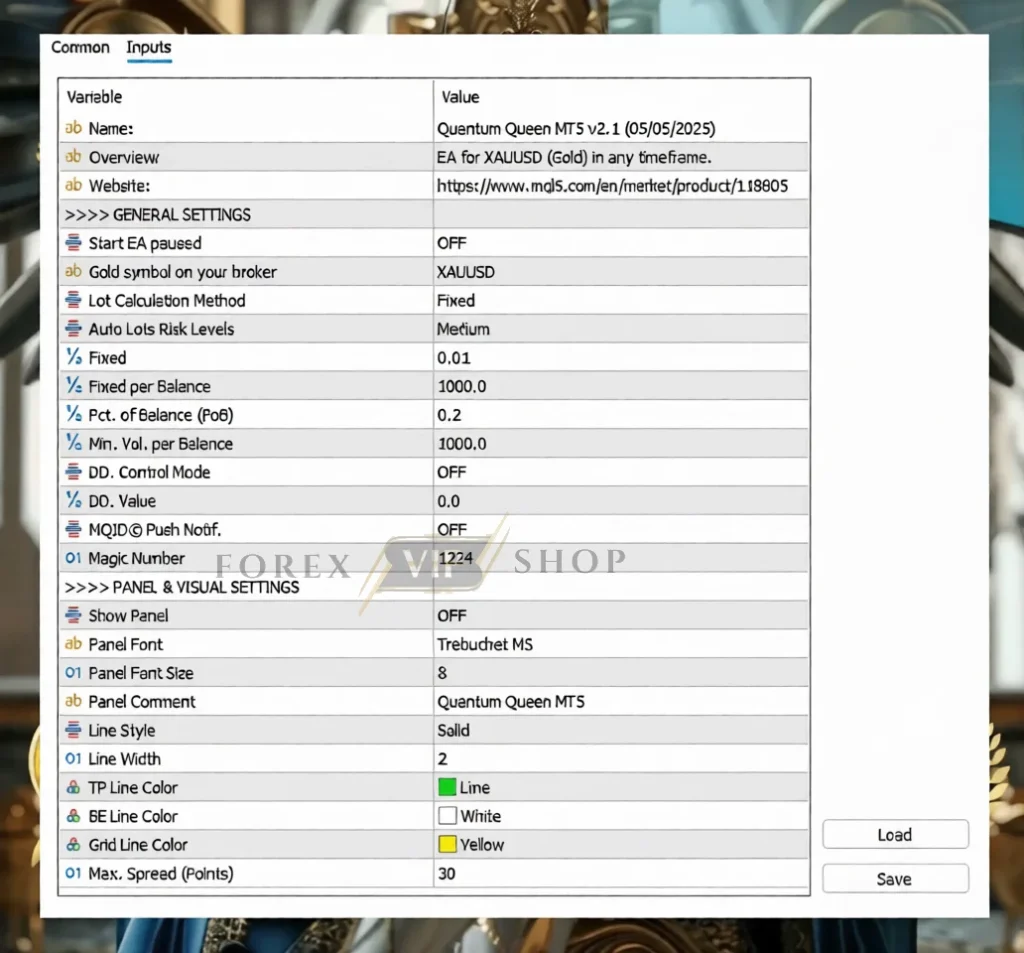1024x953 pixels.
Task: Click the enum icon beside MQID Push Notif.
Action: tap(73, 529)
